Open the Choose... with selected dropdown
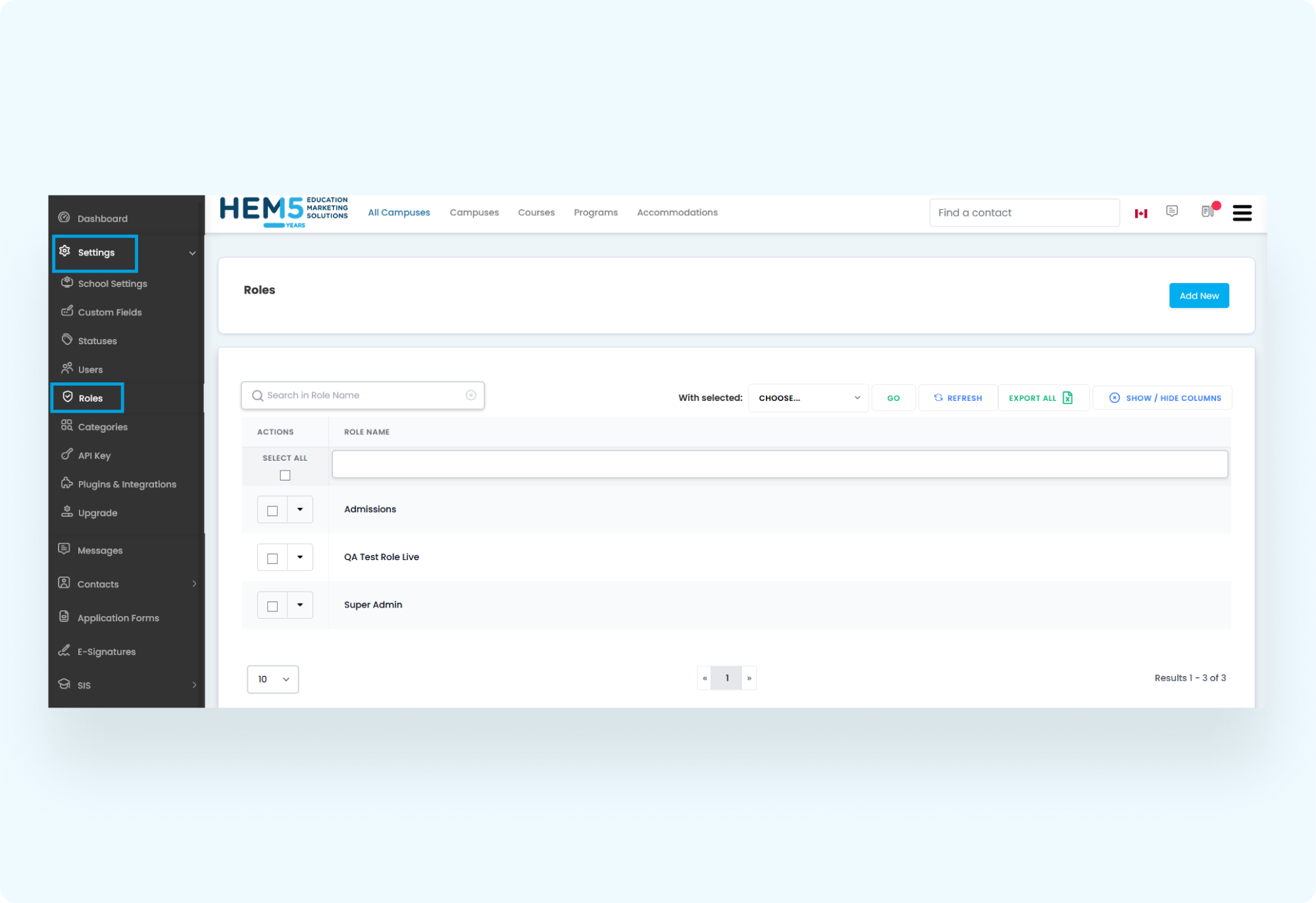The image size is (1316, 903). point(808,398)
